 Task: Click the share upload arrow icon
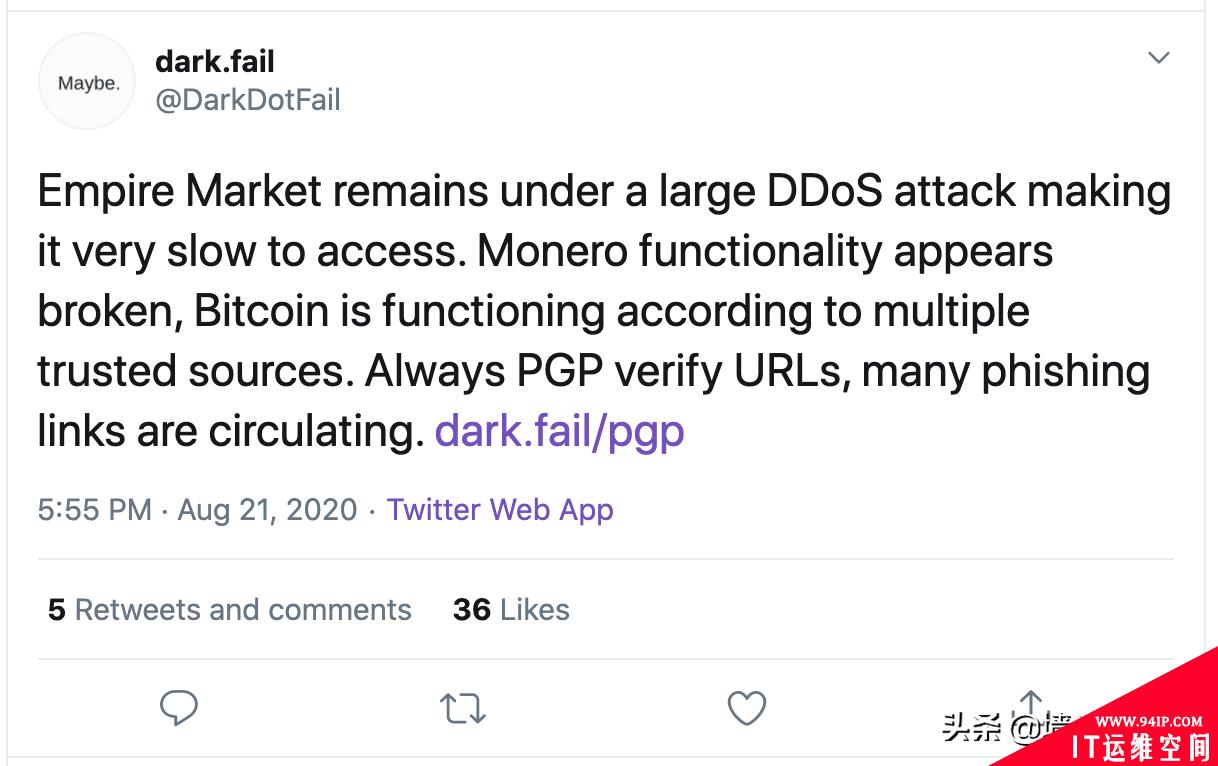coord(1031,705)
